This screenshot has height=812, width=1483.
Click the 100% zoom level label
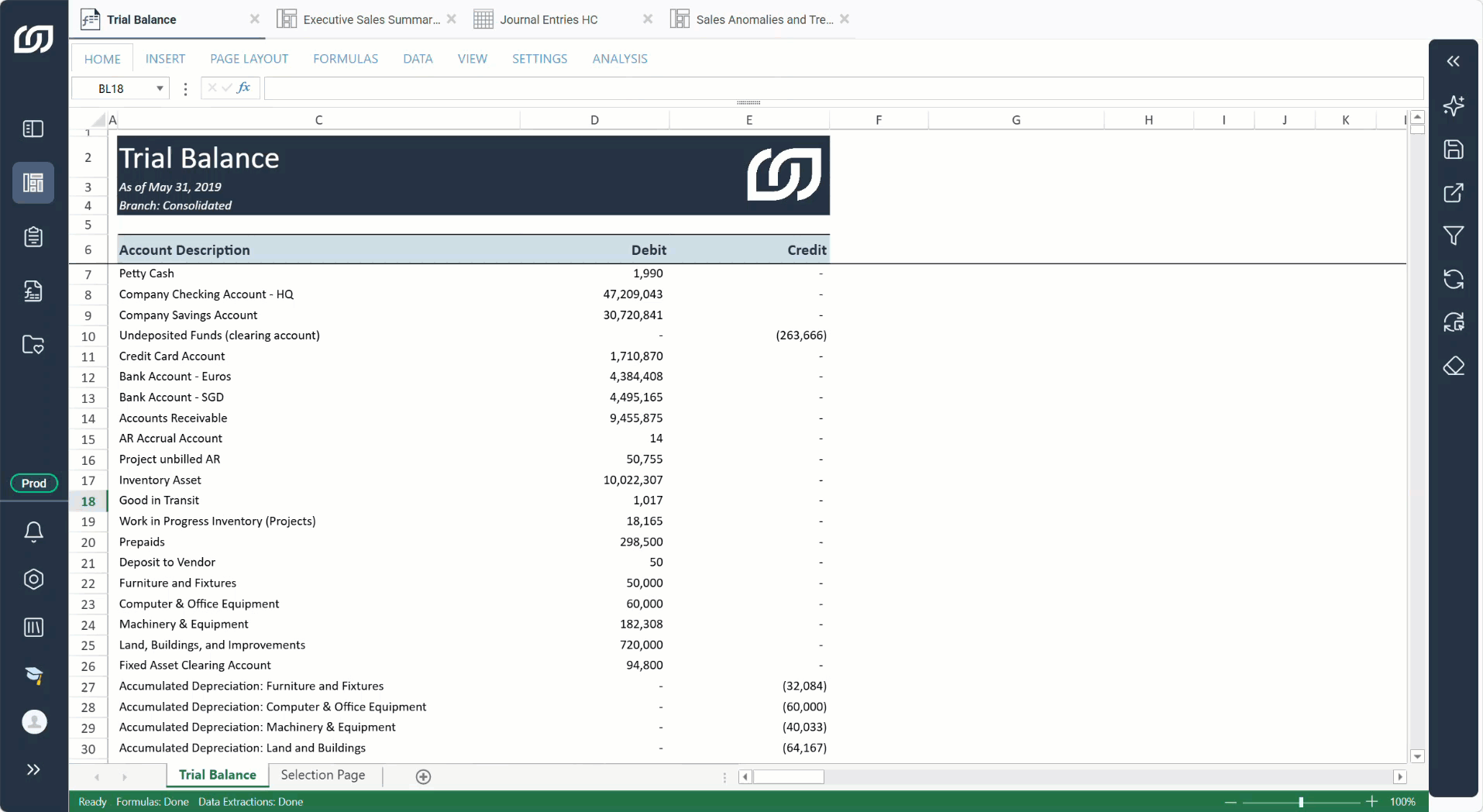click(x=1402, y=802)
